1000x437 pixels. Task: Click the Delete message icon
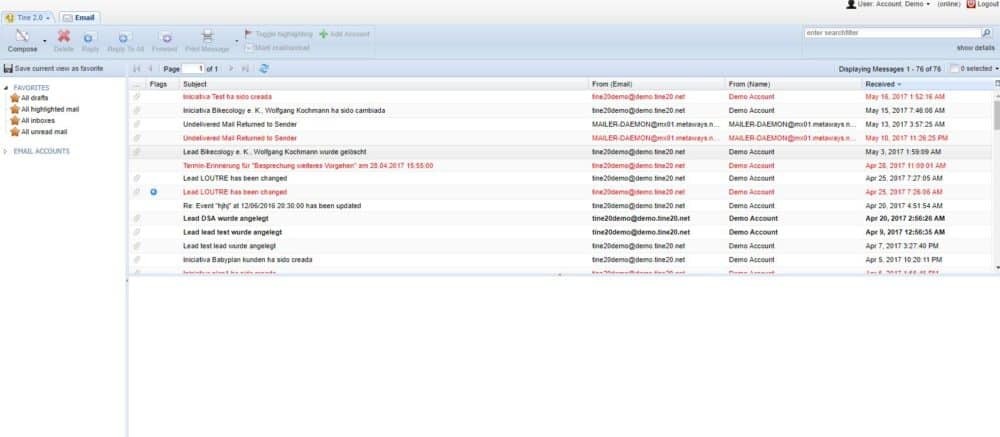click(x=64, y=37)
